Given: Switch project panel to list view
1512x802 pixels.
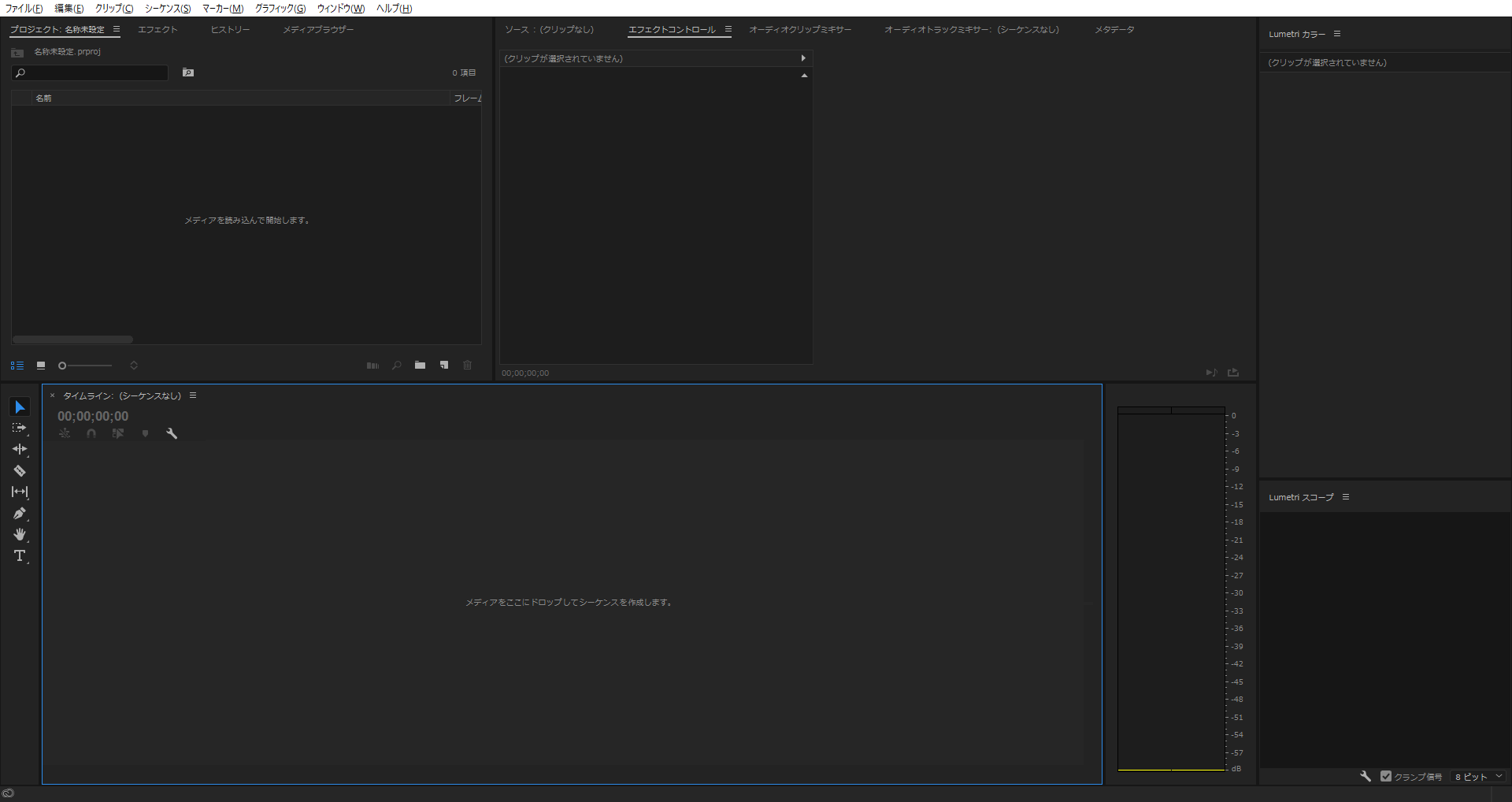Looking at the screenshot, I should pyautogui.click(x=17, y=366).
